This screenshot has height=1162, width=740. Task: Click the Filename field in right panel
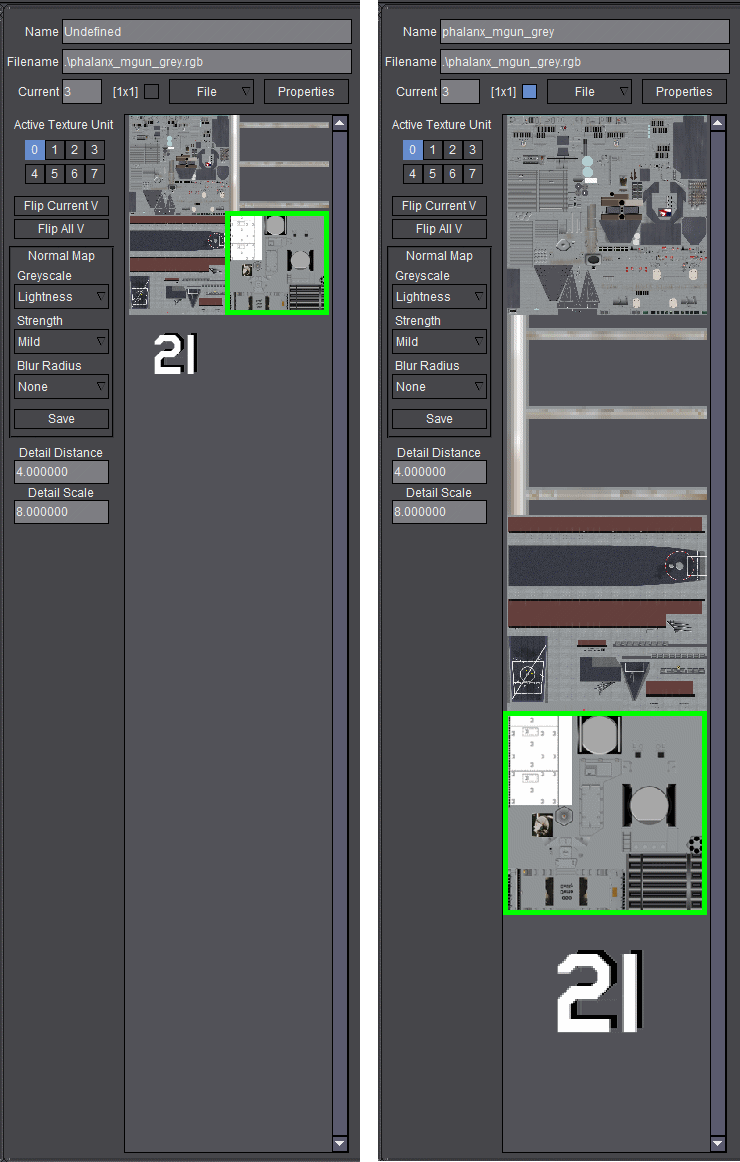[x=584, y=62]
